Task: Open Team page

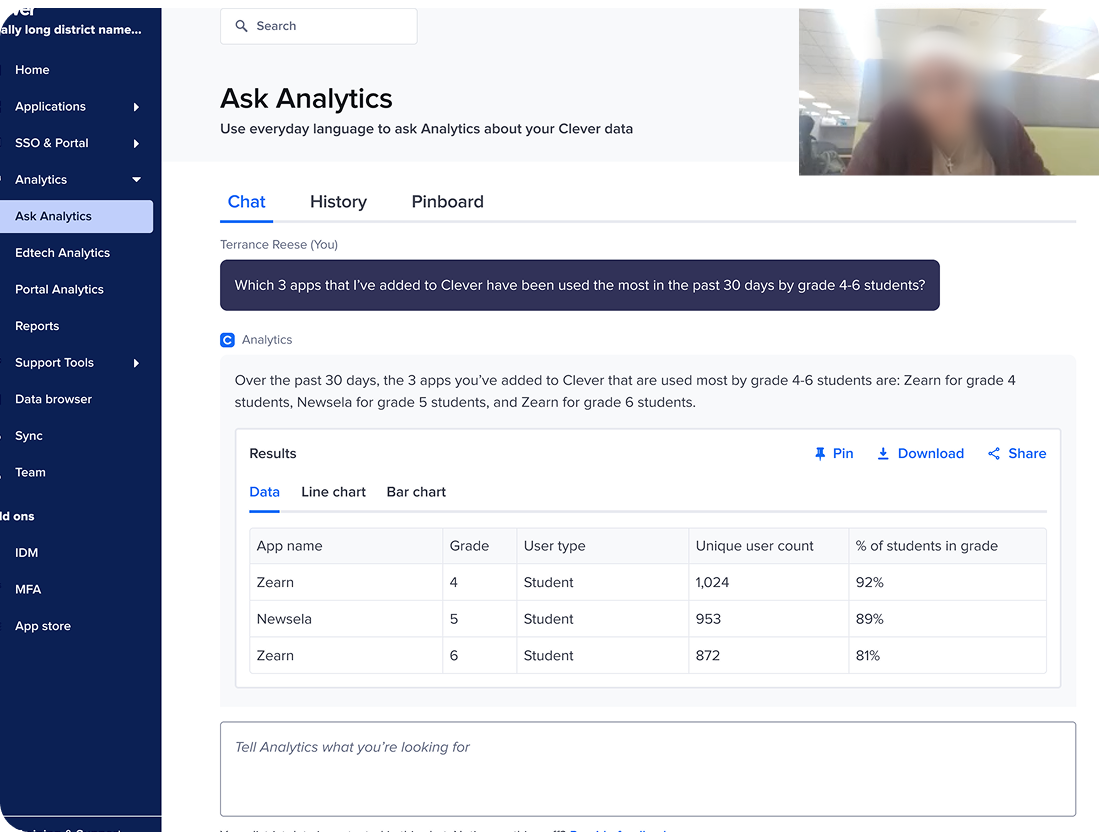Action: click(30, 472)
